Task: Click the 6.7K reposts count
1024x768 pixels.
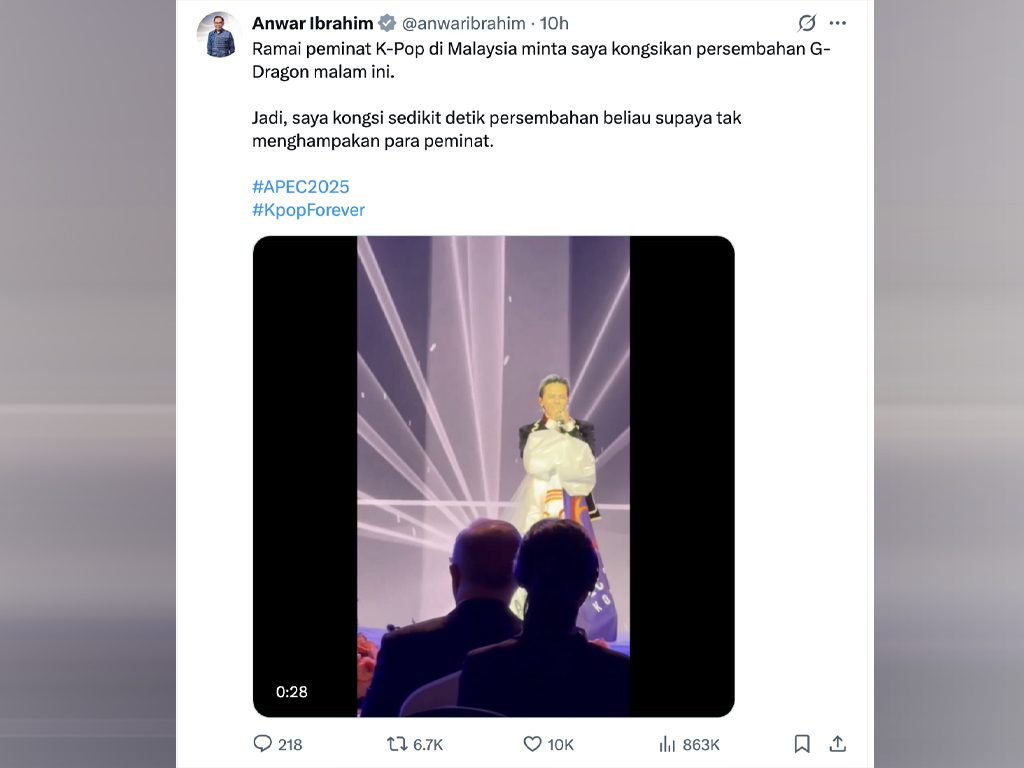Action: (428, 744)
